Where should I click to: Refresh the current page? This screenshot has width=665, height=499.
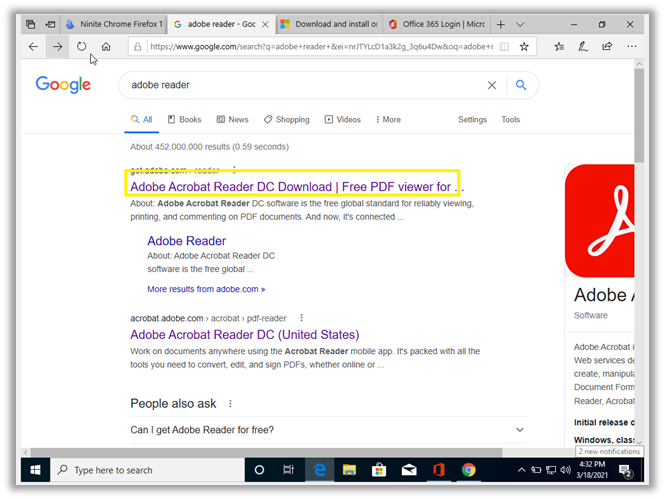point(81,46)
